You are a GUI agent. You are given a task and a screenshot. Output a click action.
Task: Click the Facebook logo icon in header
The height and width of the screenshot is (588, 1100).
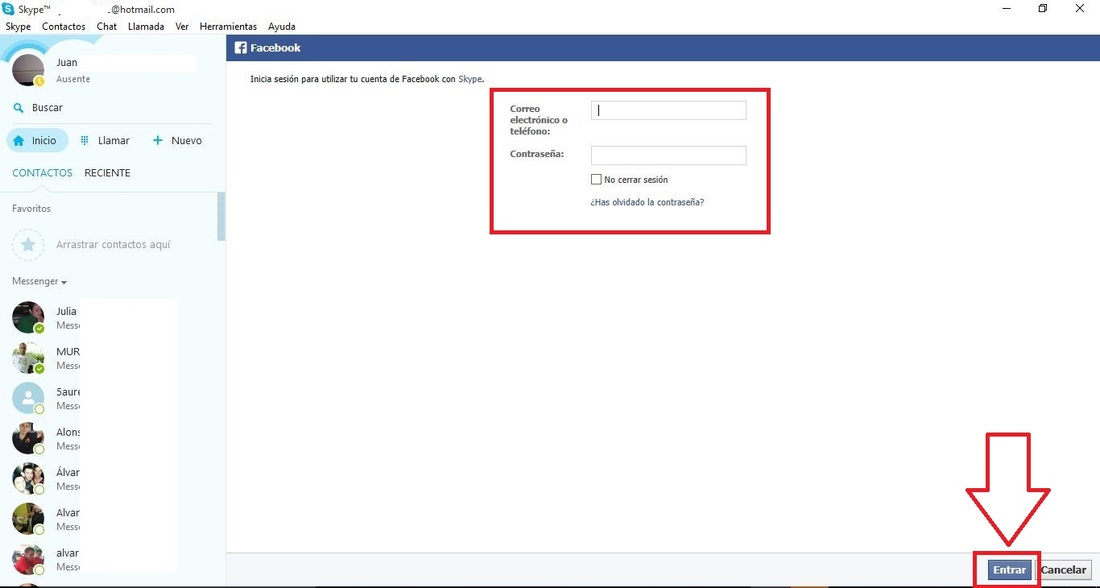pyautogui.click(x=241, y=48)
